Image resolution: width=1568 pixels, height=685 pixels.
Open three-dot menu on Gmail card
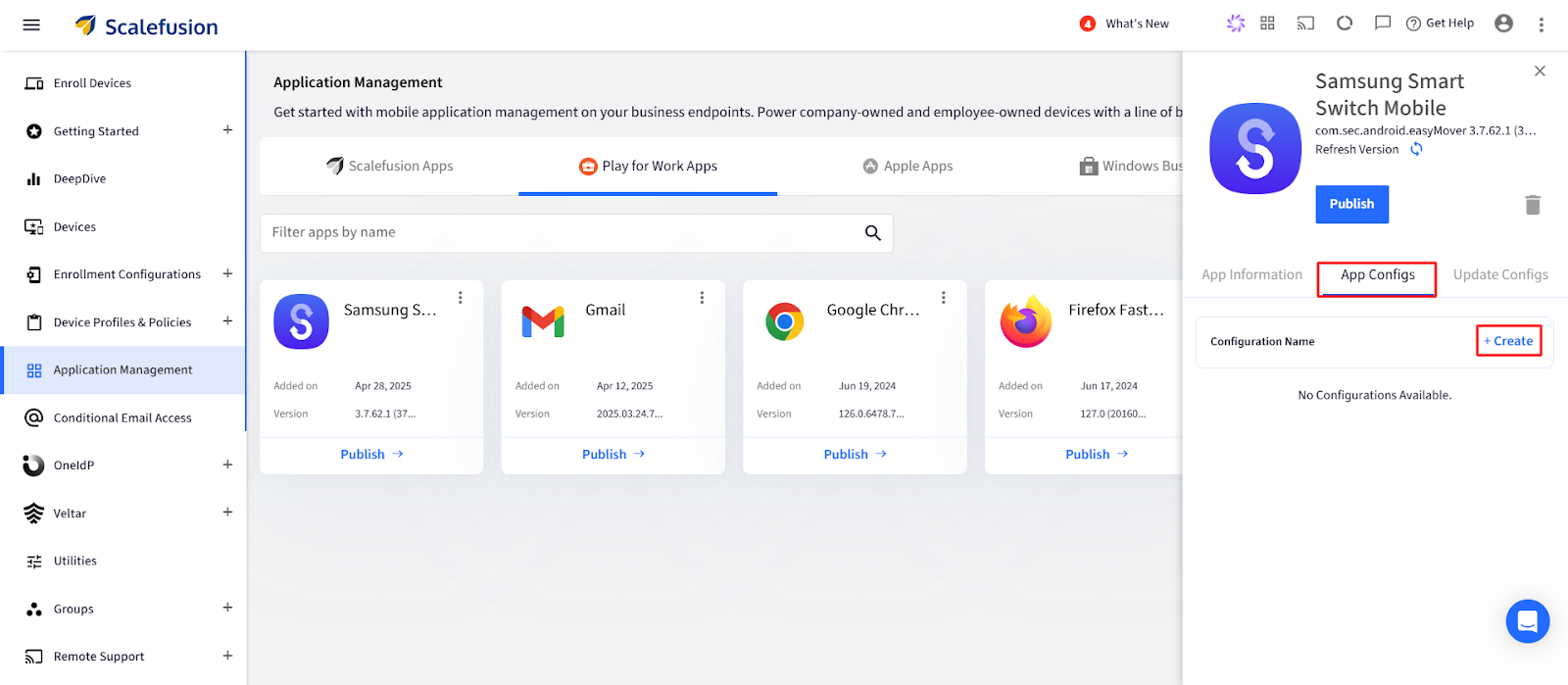[x=702, y=298]
